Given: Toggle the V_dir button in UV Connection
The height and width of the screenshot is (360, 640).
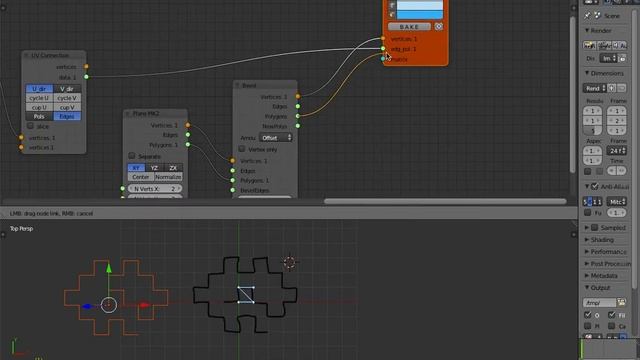Looking at the screenshot, I should point(67,89).
